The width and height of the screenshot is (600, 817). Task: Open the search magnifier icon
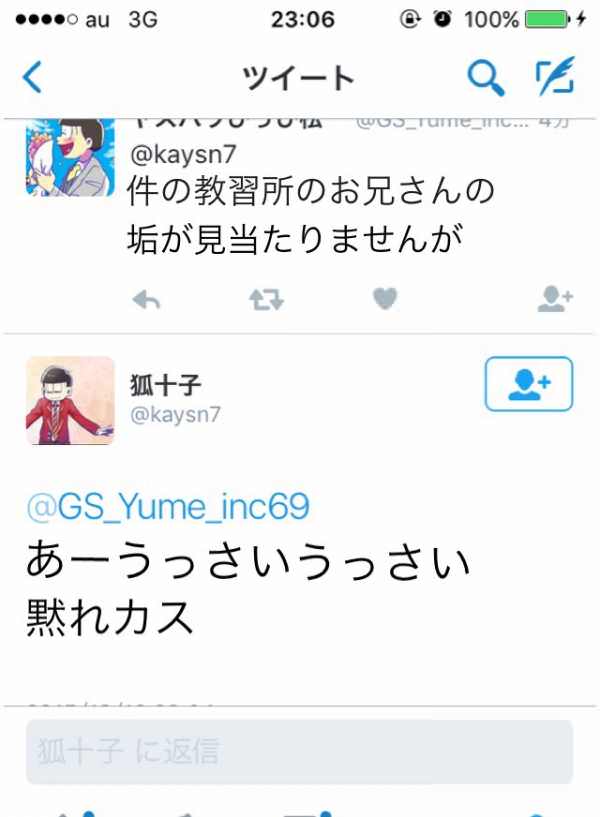[x=485, y=78]
